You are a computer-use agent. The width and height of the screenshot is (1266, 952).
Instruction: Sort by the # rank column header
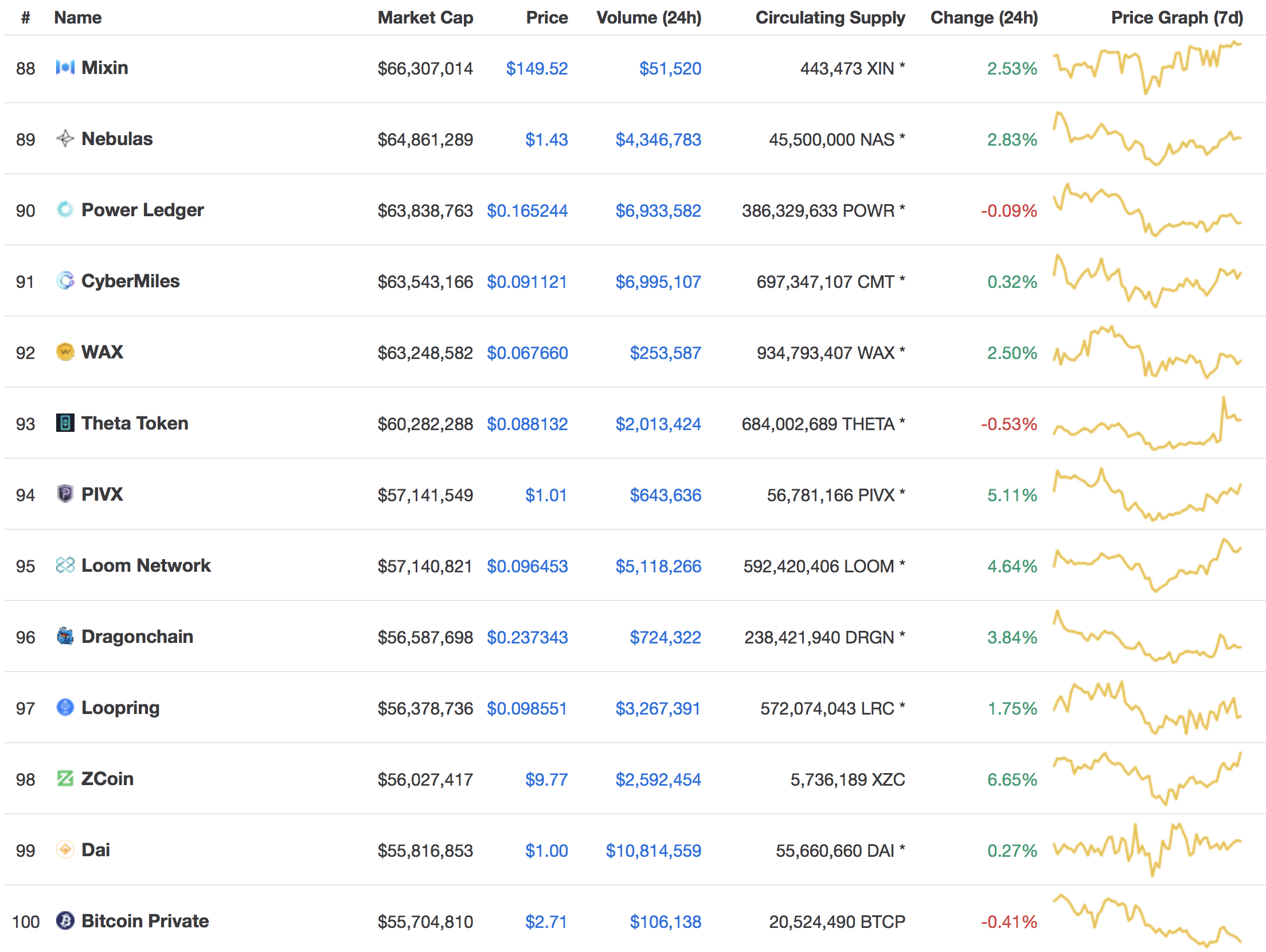tap(25, 18)
